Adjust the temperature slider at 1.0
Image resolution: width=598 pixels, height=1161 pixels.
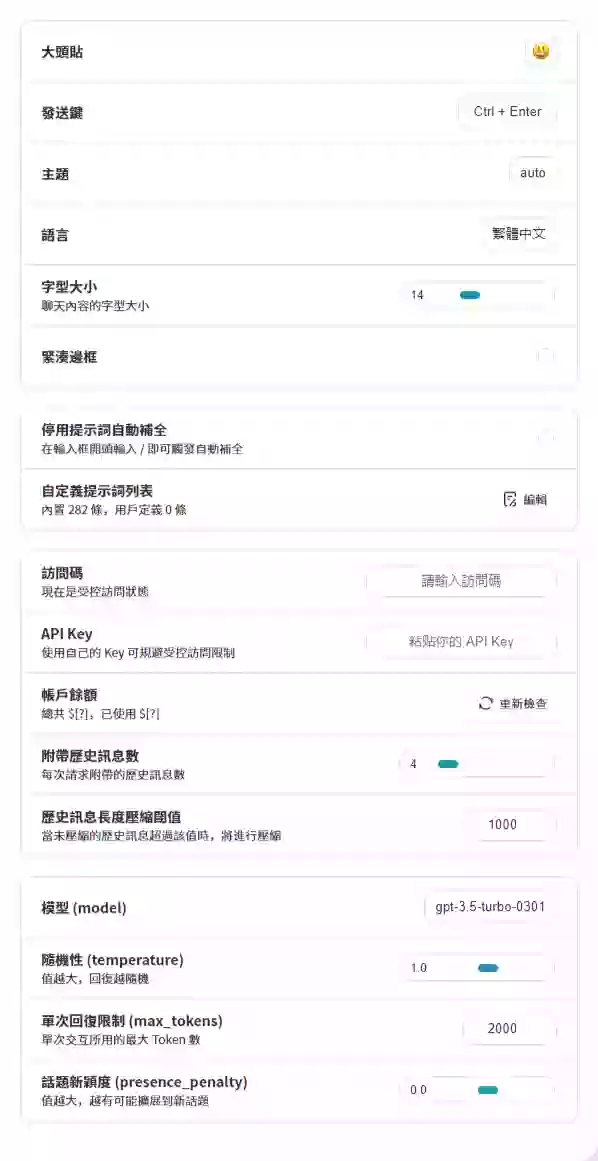click(477, 968)
